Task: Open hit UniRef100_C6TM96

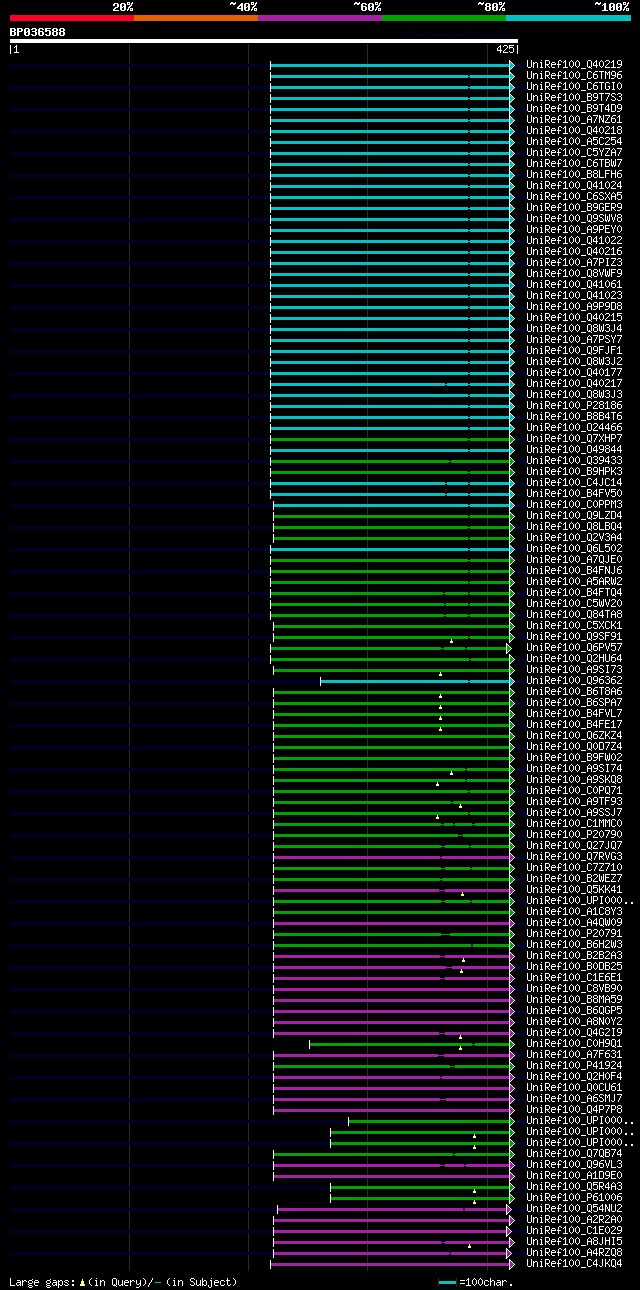Action: pyautogui.click(x=574, y=76)
